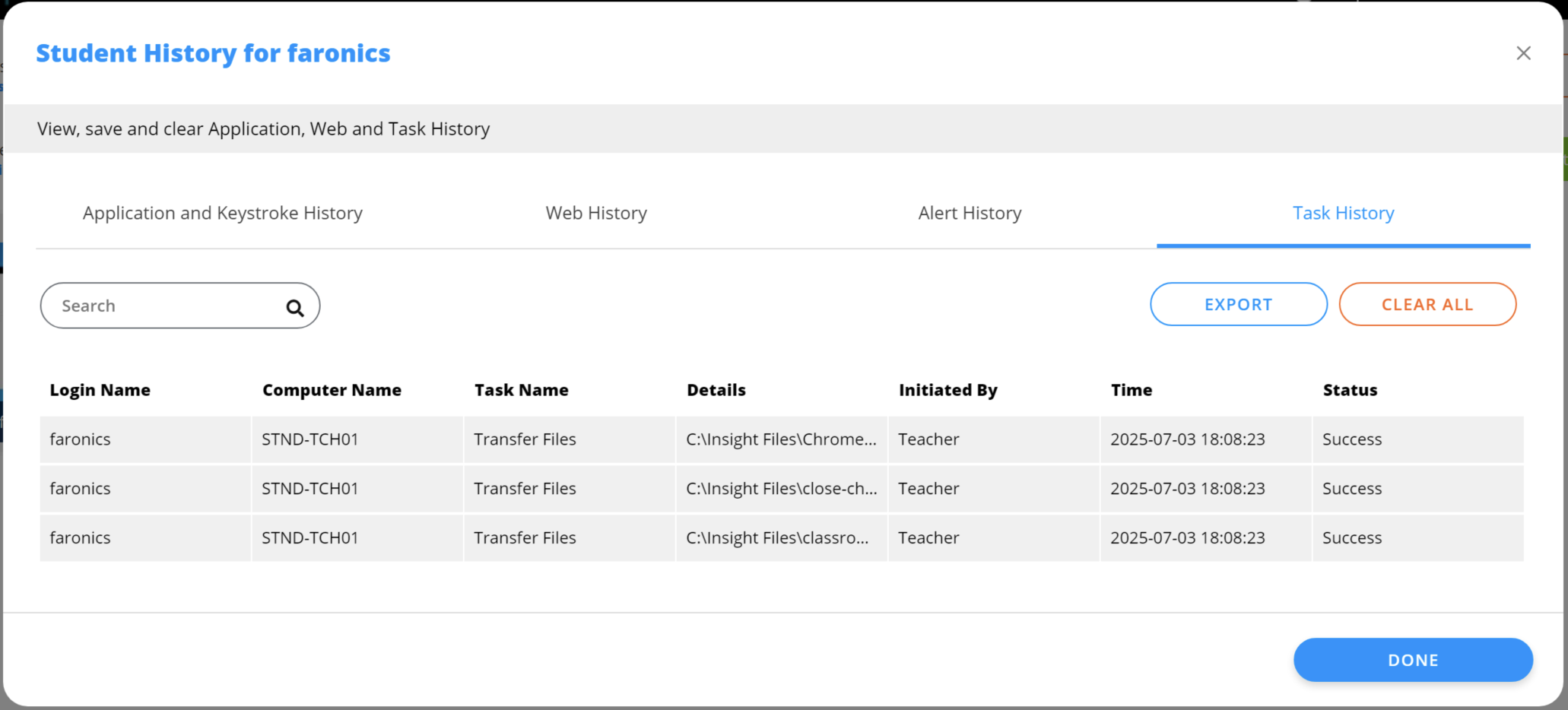The height and width of the screenshot is (710, 1568).
Task: Close the Student History dialog
Action: 1523,53
